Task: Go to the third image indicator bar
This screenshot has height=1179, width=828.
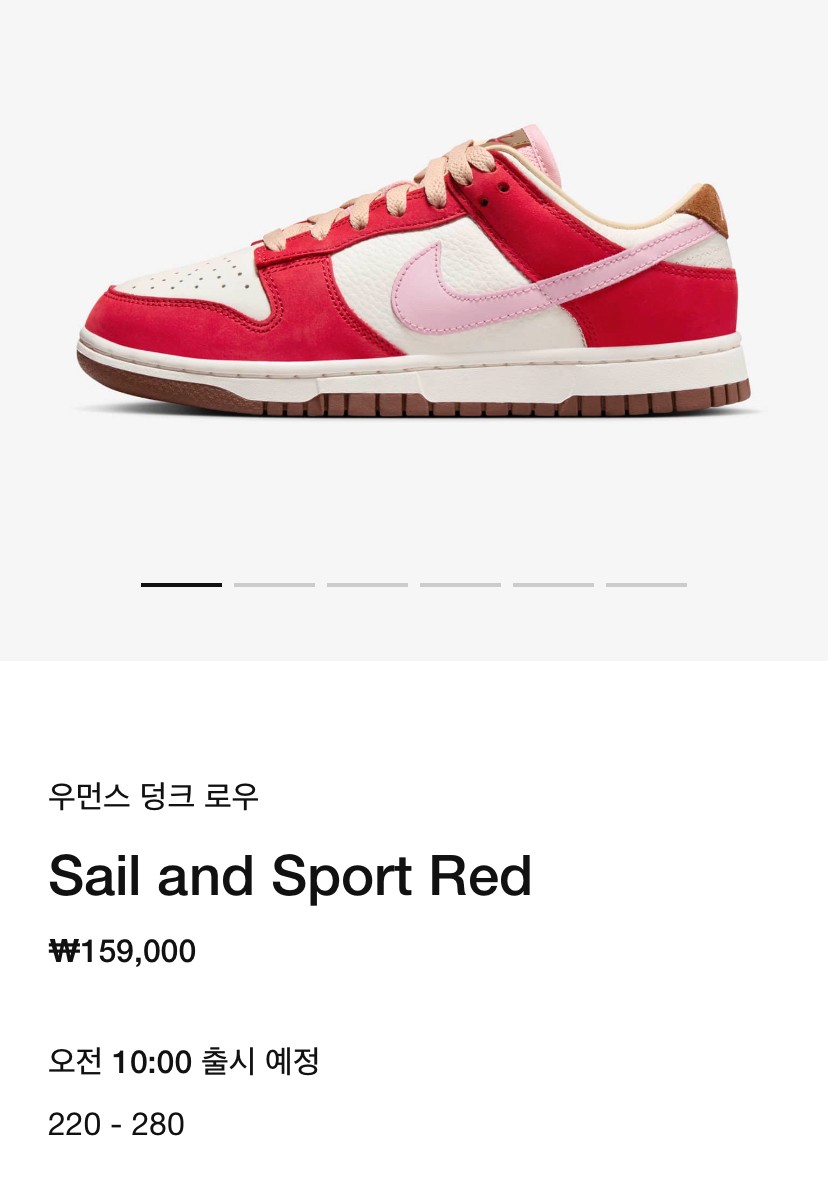Action: (x=367, y=584)
